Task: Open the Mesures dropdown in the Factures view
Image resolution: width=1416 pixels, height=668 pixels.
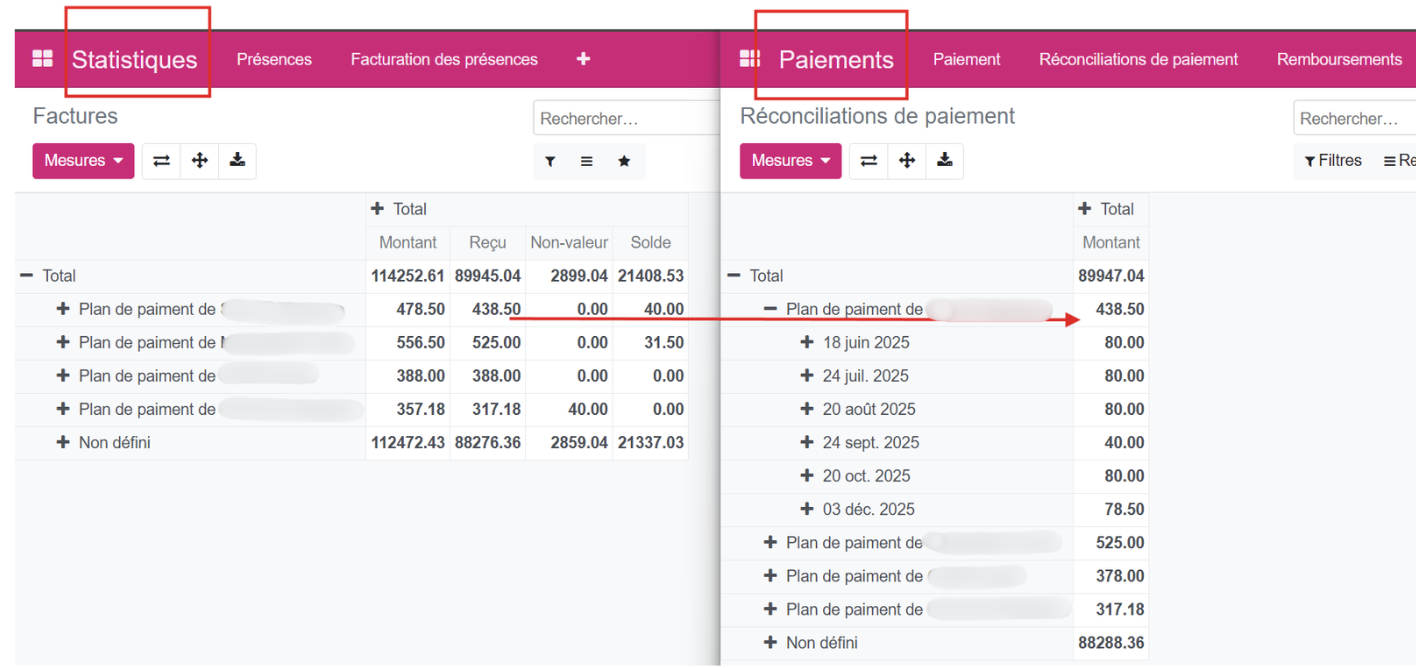Action: 83,160
